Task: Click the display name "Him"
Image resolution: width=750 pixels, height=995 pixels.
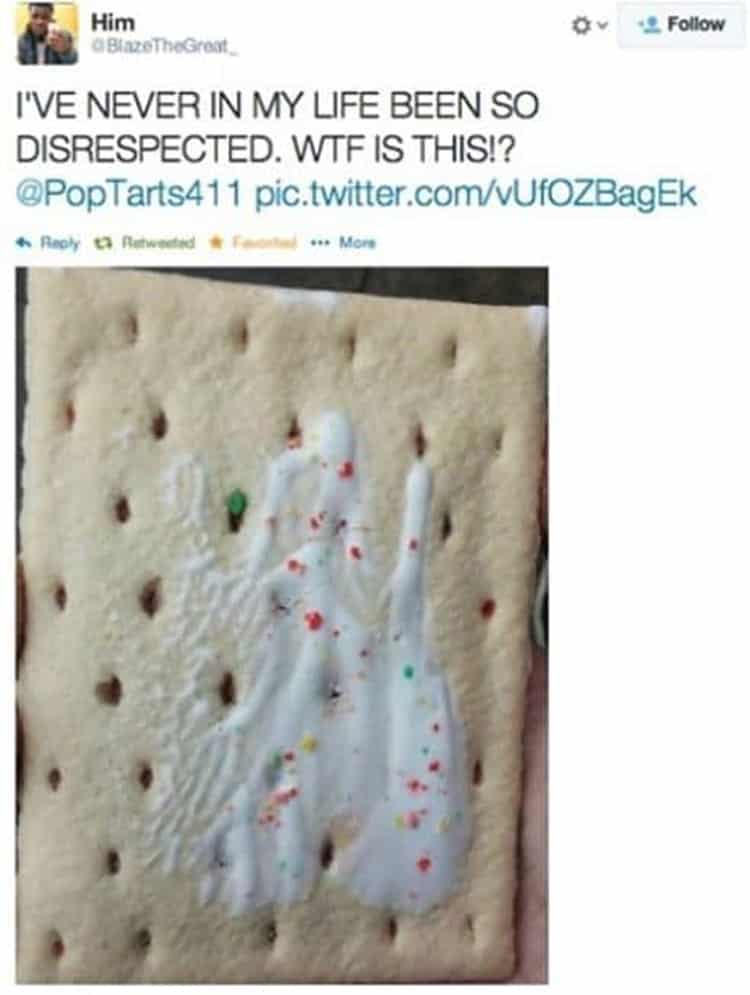Action: tap(113, 22)
